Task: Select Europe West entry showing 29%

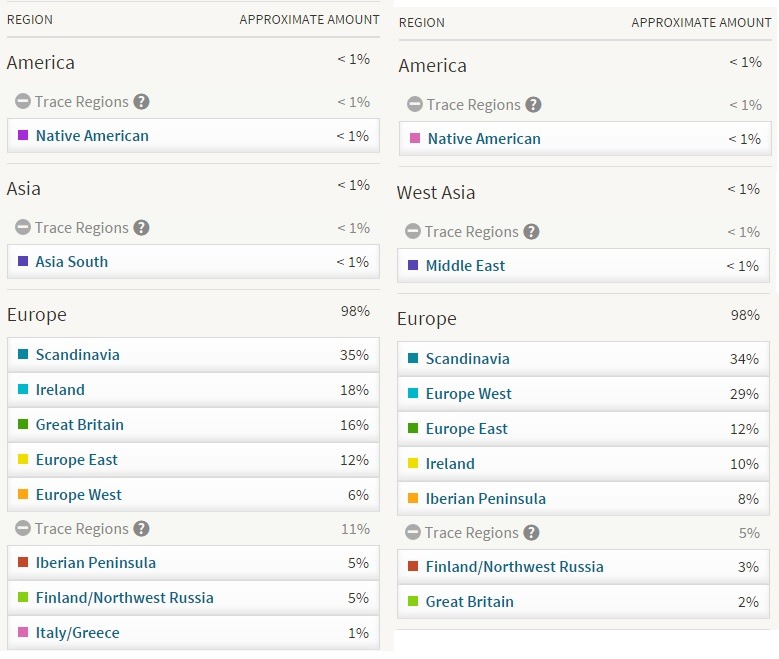Action: [x=468, y=394]
